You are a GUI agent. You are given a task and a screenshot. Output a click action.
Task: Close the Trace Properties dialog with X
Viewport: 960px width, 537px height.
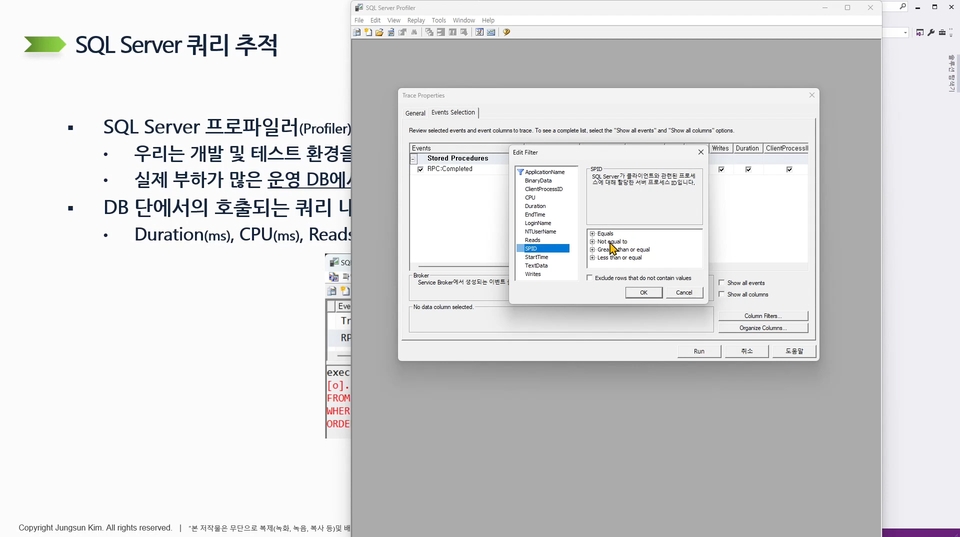[x=812, y=95]
